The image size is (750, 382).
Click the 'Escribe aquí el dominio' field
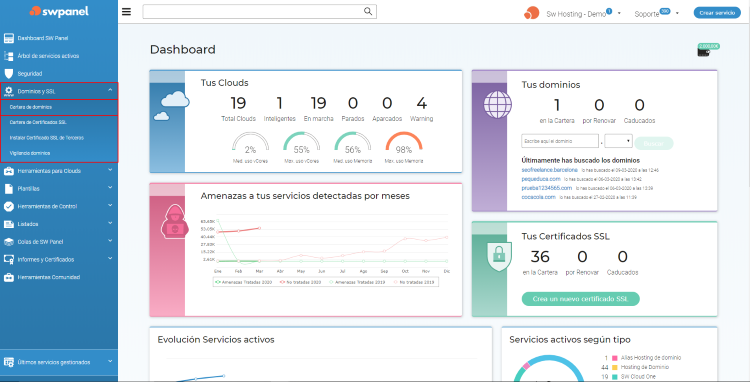click(x=560, y=141)
